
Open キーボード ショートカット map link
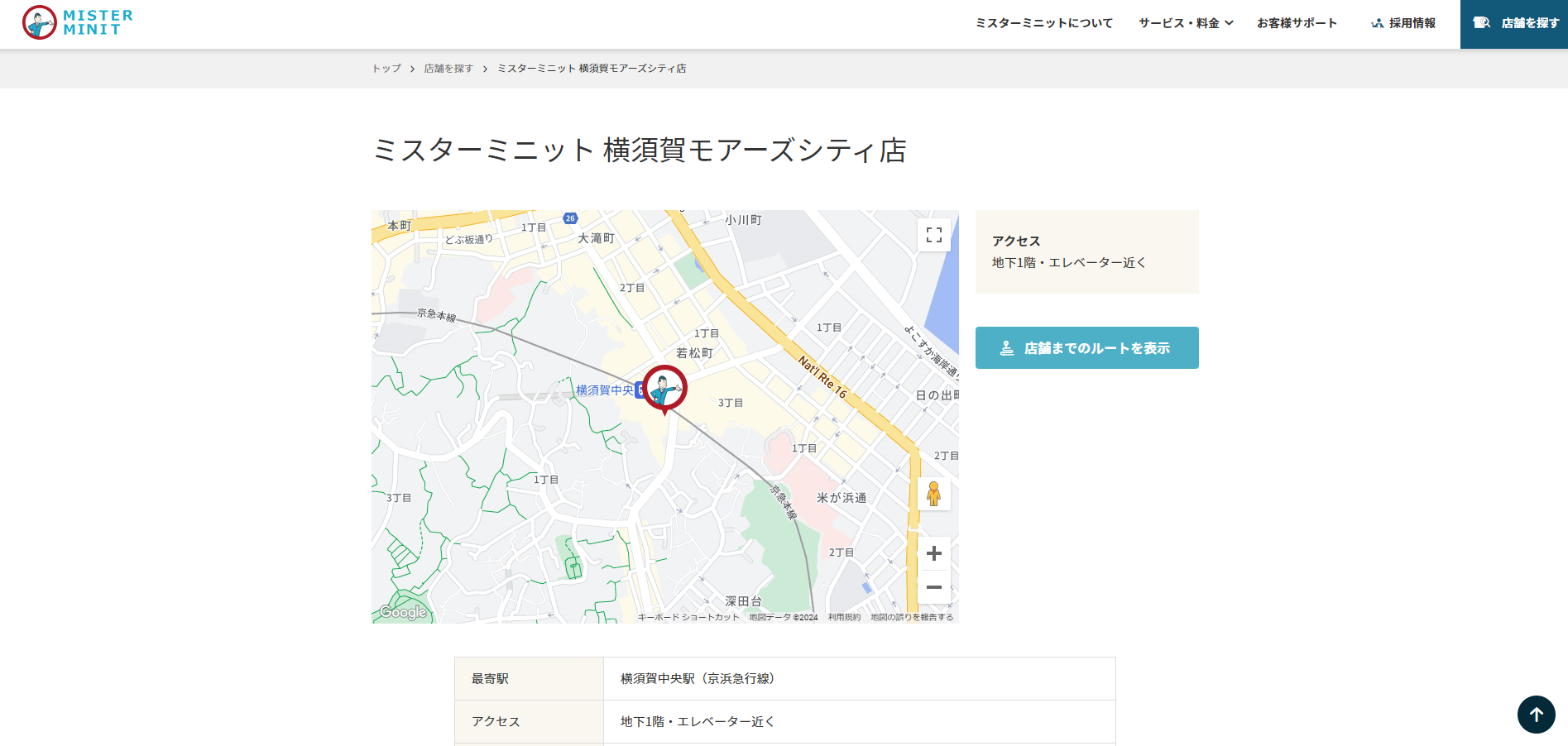point(688,617)
